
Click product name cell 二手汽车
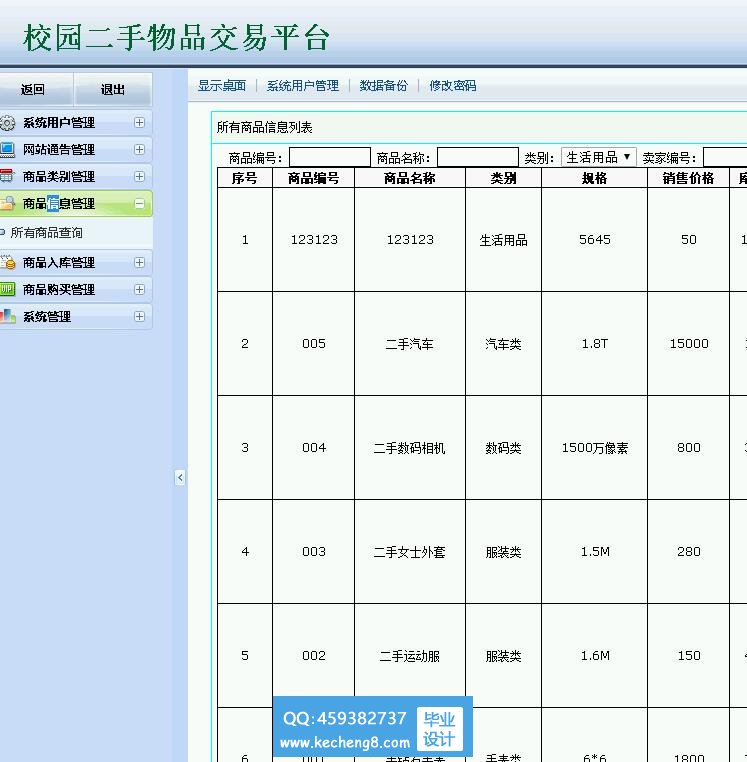click(410, 344)
